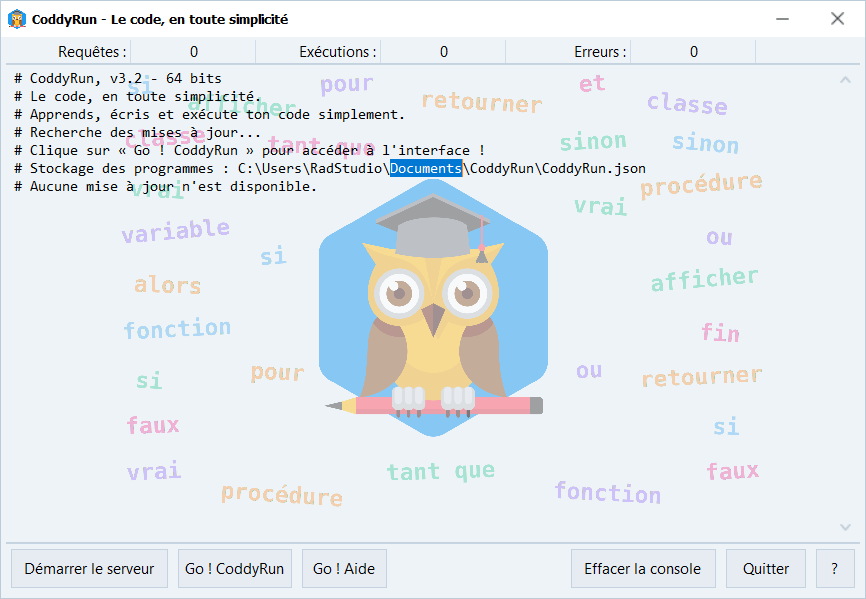Open help with Go ! Aide button
This screenshot has height=599, width=866.
[x=344, y=569]
